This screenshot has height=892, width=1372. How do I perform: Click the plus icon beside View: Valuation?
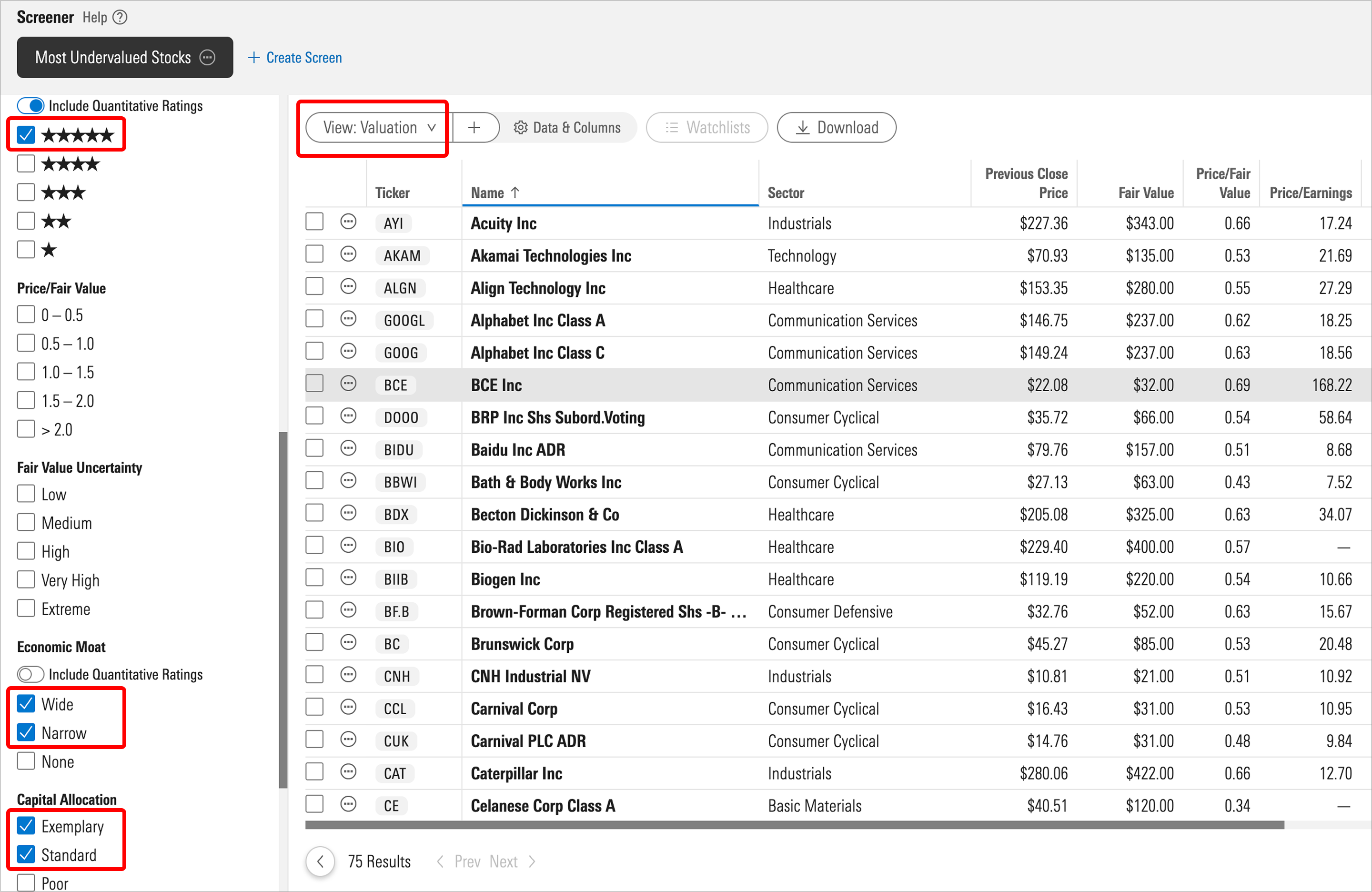click(x=474, y=127)
